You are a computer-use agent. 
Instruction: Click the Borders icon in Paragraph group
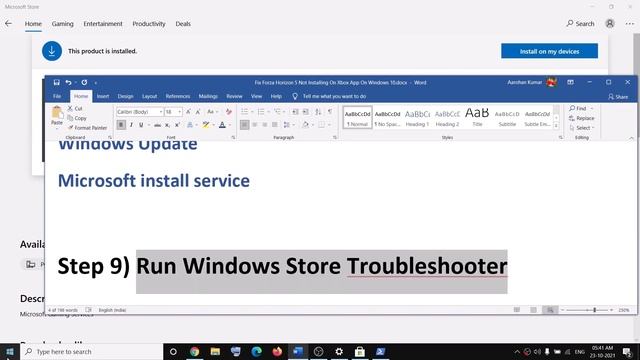[x=322, y=125]
